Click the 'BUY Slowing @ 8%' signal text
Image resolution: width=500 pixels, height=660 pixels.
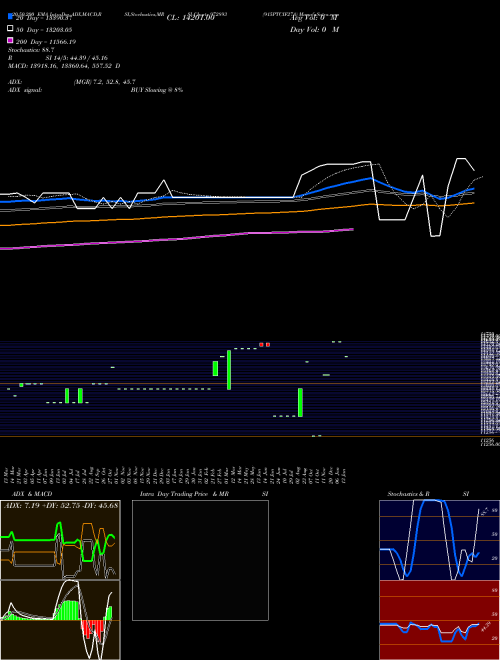157,90
